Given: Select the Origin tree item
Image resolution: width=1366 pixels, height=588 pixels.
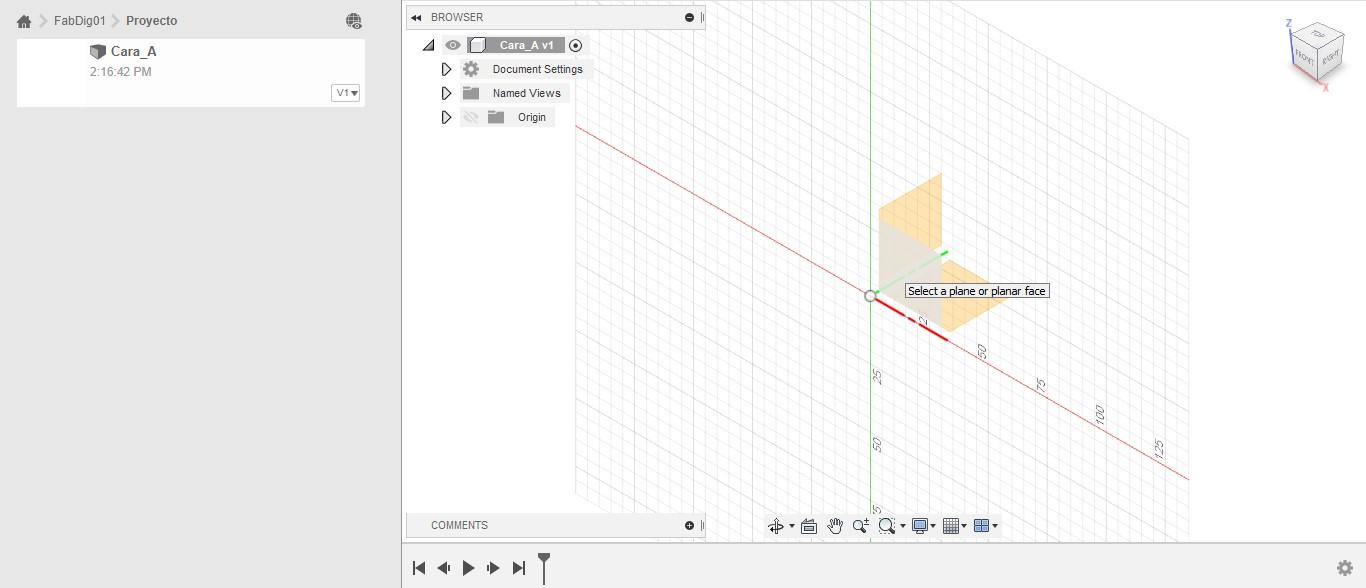Looking at the screenshot, I should tap(532, 117).
